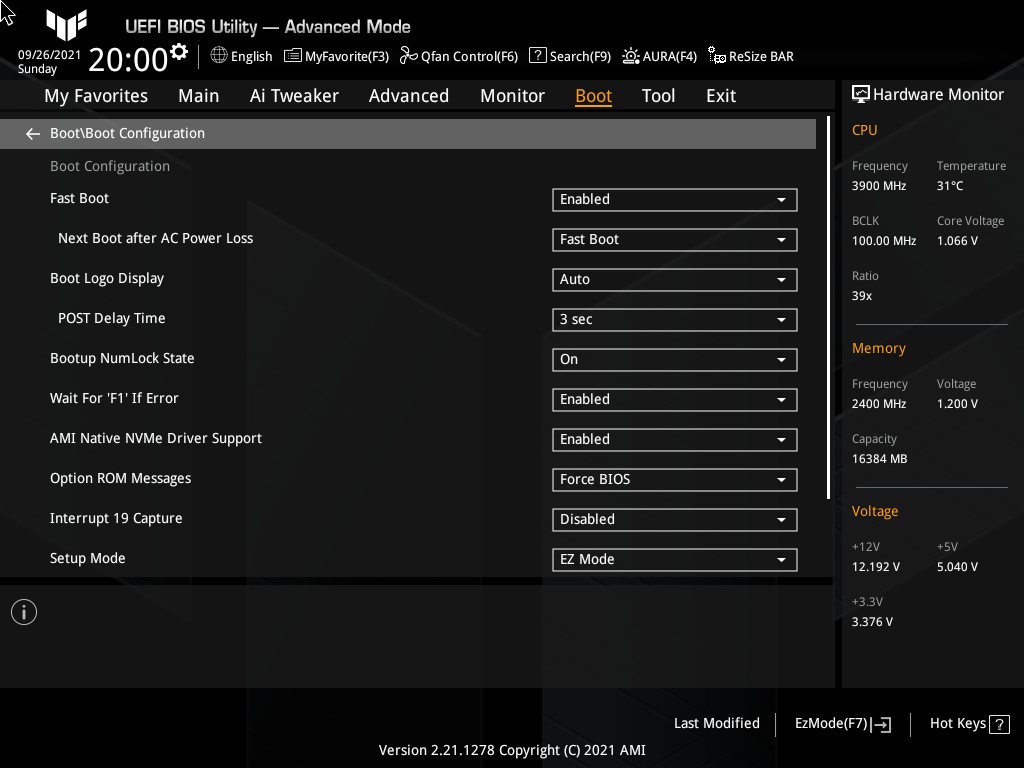Click the Last Modified button
Image resolution: width=1024 pixels, height=768 pixels.
[716, 723]
